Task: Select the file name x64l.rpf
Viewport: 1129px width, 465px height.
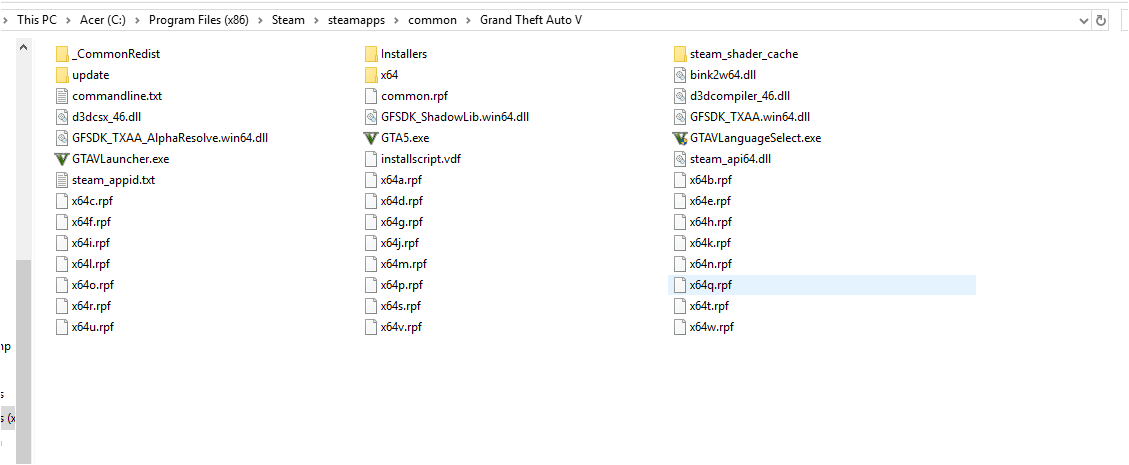Action: click(91, 264)
